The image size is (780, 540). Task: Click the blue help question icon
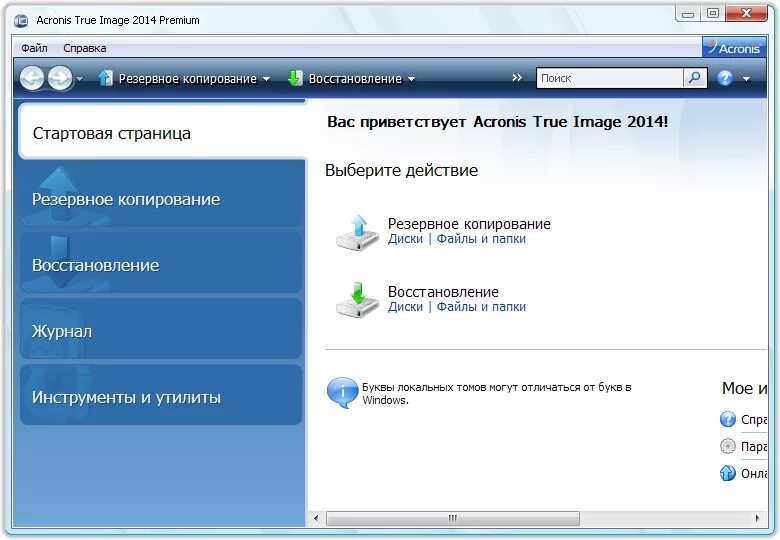[725, 78]
